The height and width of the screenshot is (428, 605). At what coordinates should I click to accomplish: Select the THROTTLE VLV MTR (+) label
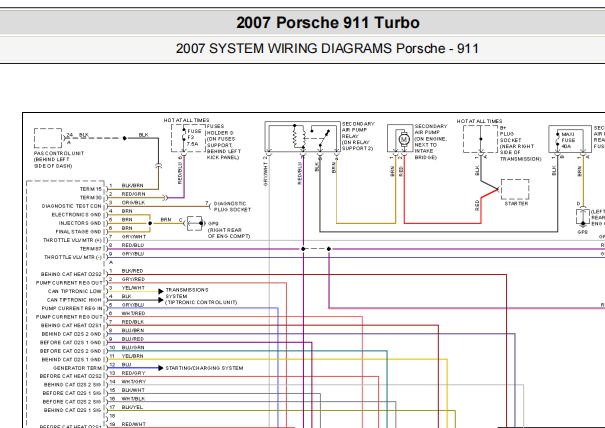click(72, 240)
